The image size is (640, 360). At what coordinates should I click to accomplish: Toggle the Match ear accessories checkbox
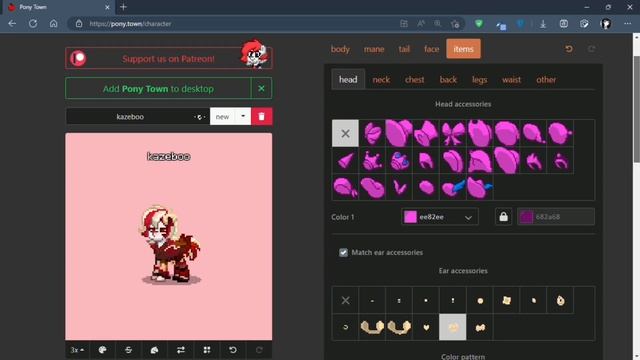click(343, 252)
